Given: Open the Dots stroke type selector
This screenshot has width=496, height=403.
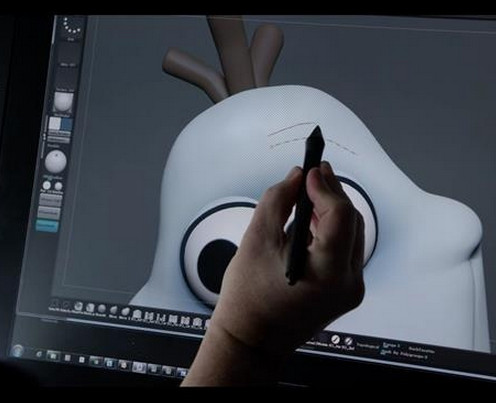Looking at the screenshot, I should point(72,27).
